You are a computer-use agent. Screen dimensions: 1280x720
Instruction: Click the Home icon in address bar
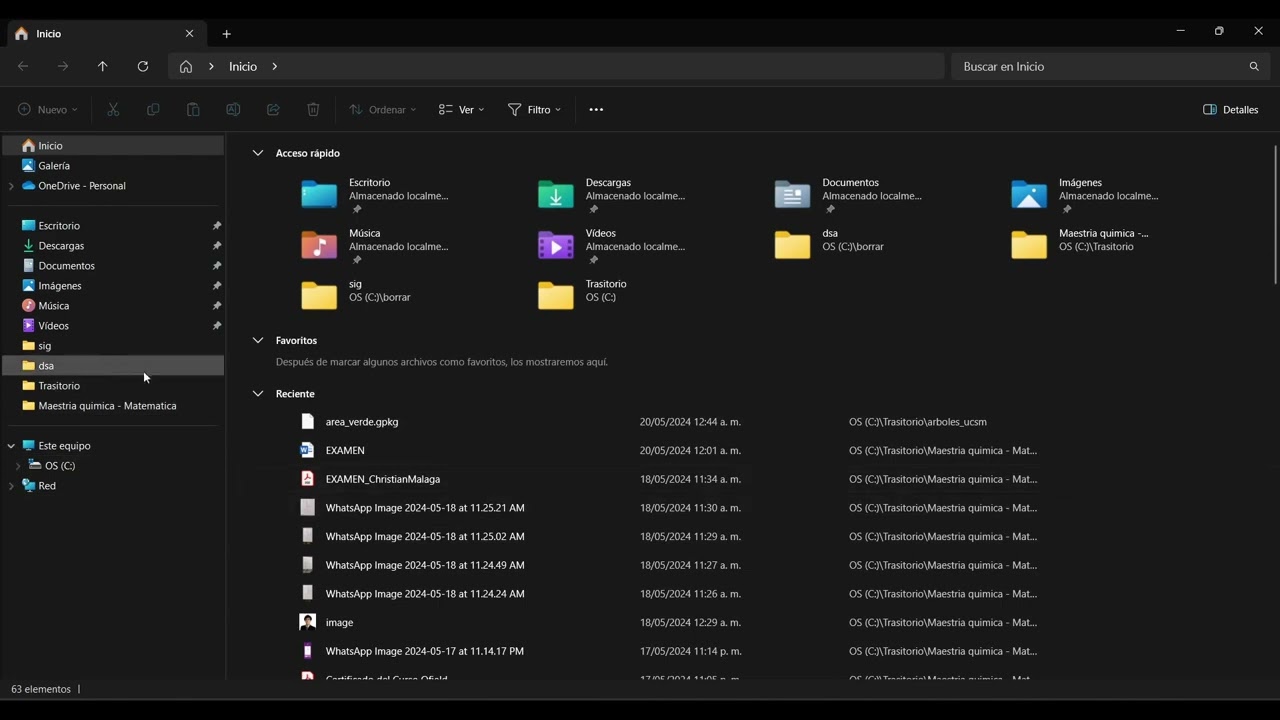point(186,66)
